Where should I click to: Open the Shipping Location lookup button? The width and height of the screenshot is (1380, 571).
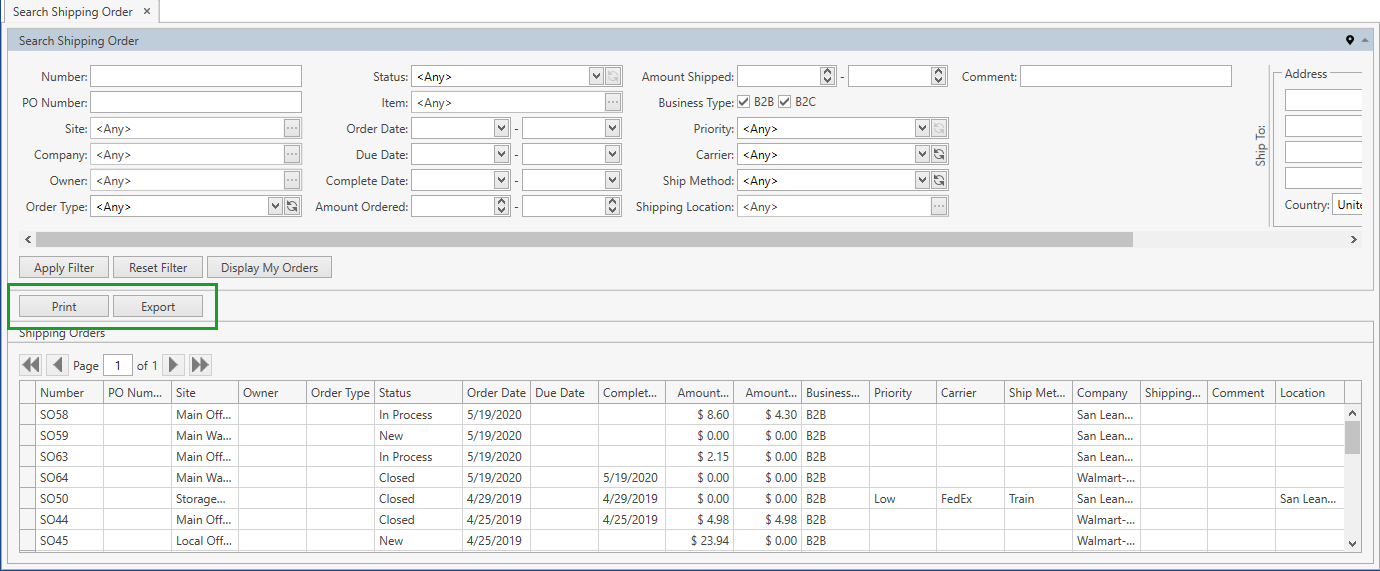939,207
